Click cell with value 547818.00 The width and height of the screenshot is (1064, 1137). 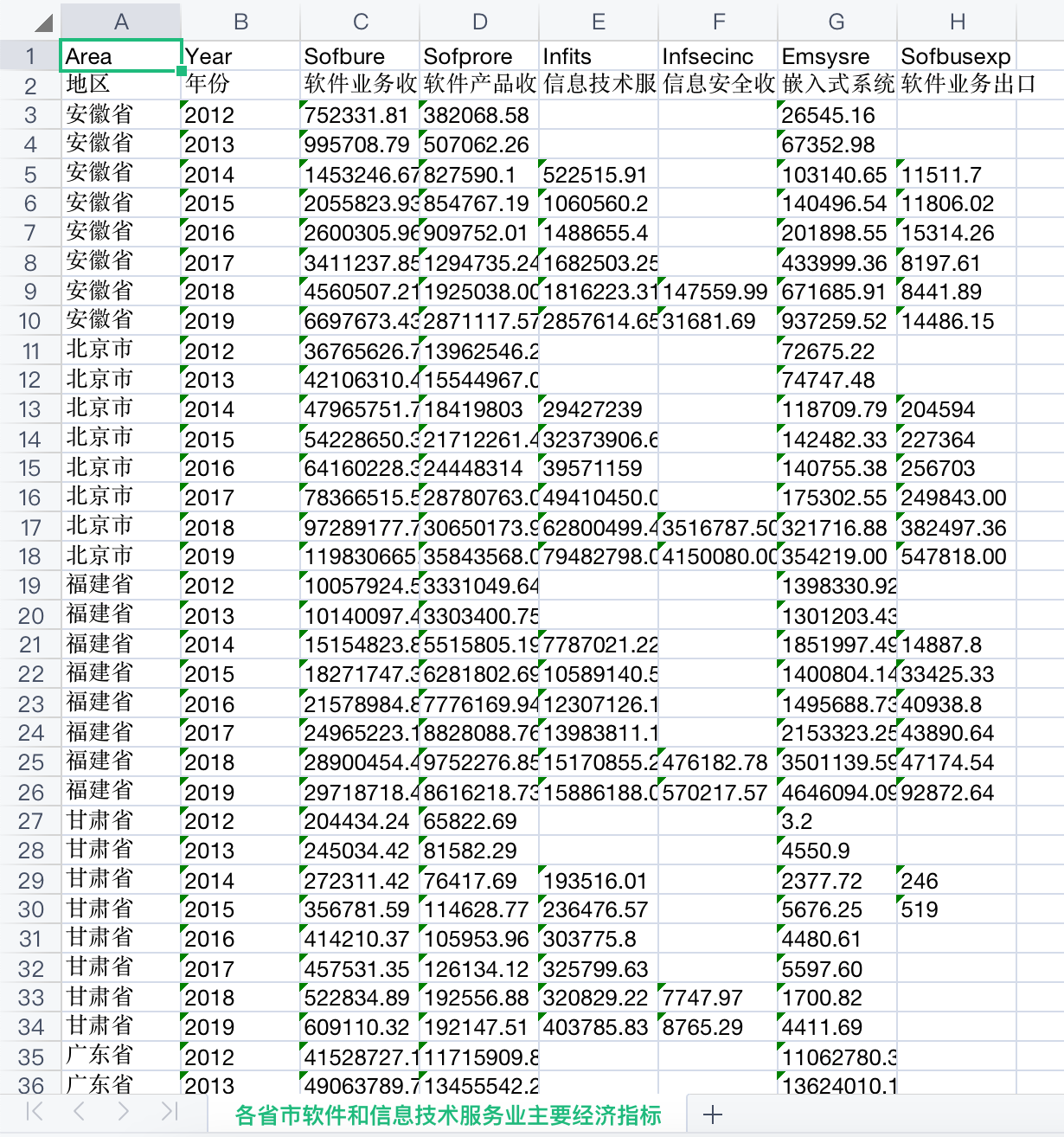point(957,556)
